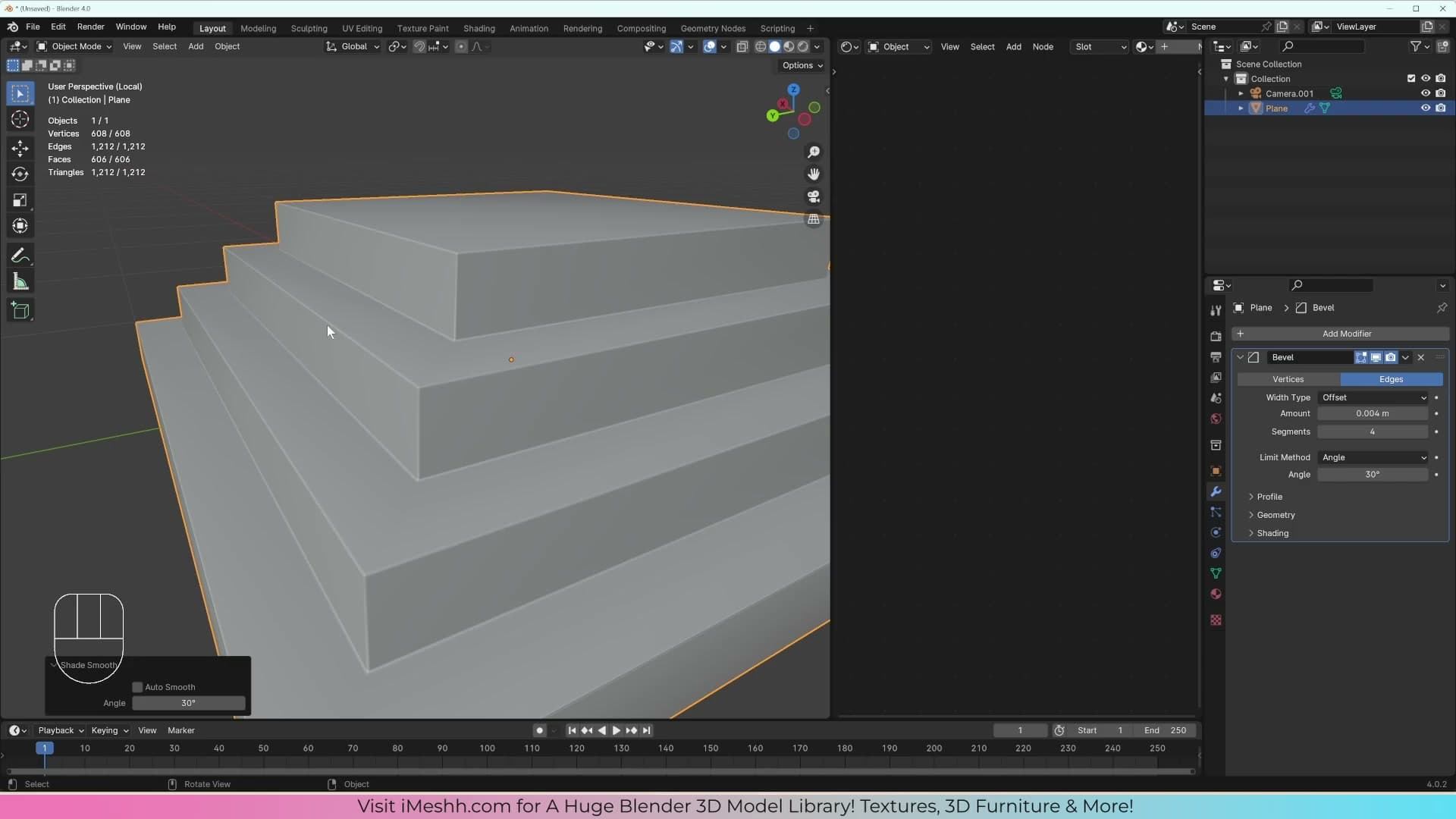
Task: Open the Render menu
Action: 90,27
